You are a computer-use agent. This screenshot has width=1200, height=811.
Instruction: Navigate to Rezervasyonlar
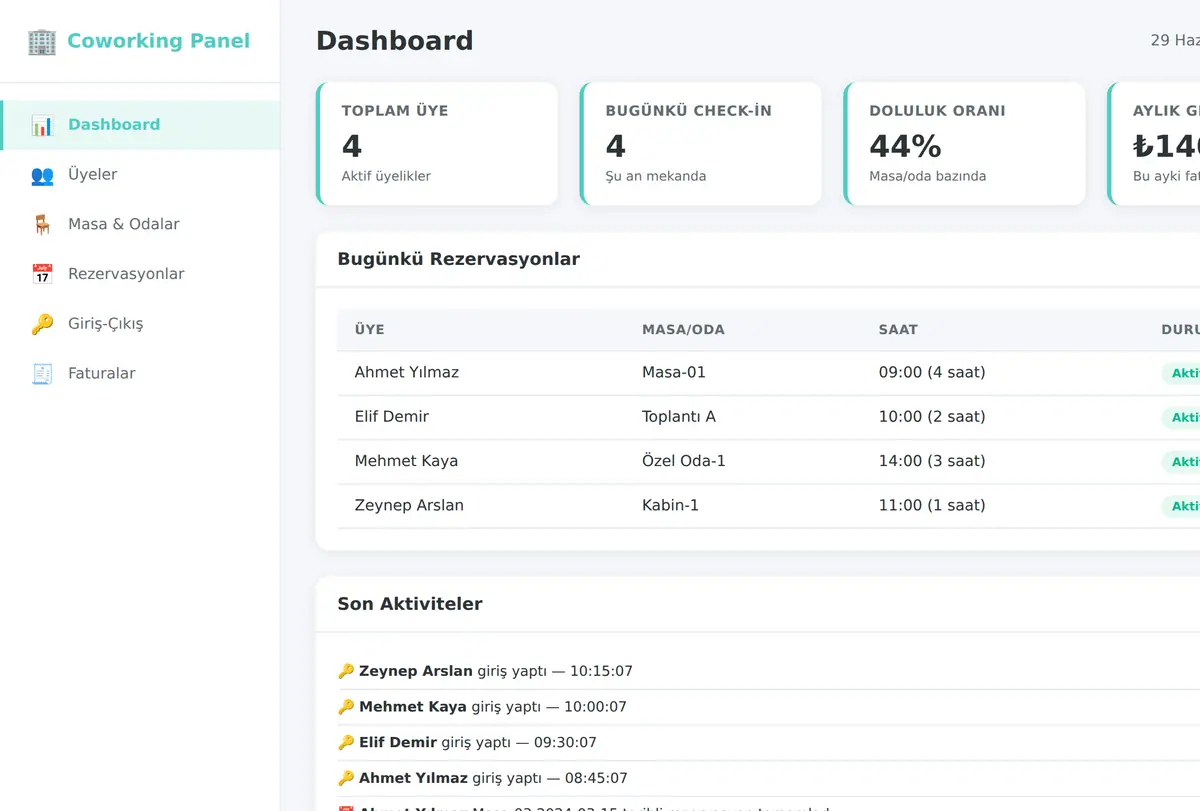pos(140,274)
